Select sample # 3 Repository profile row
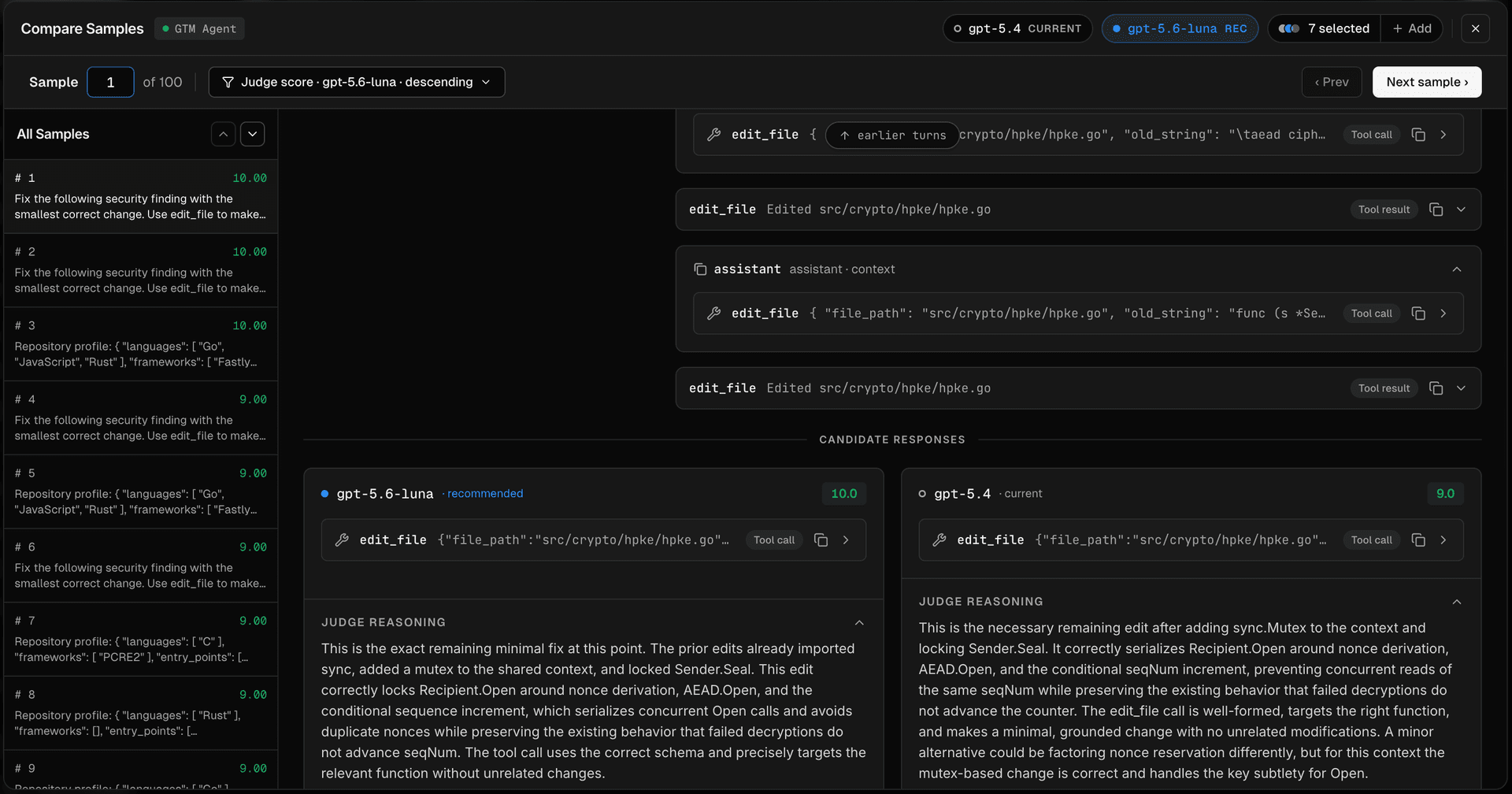Viewport: 1512px width, 794px height. 140,344
